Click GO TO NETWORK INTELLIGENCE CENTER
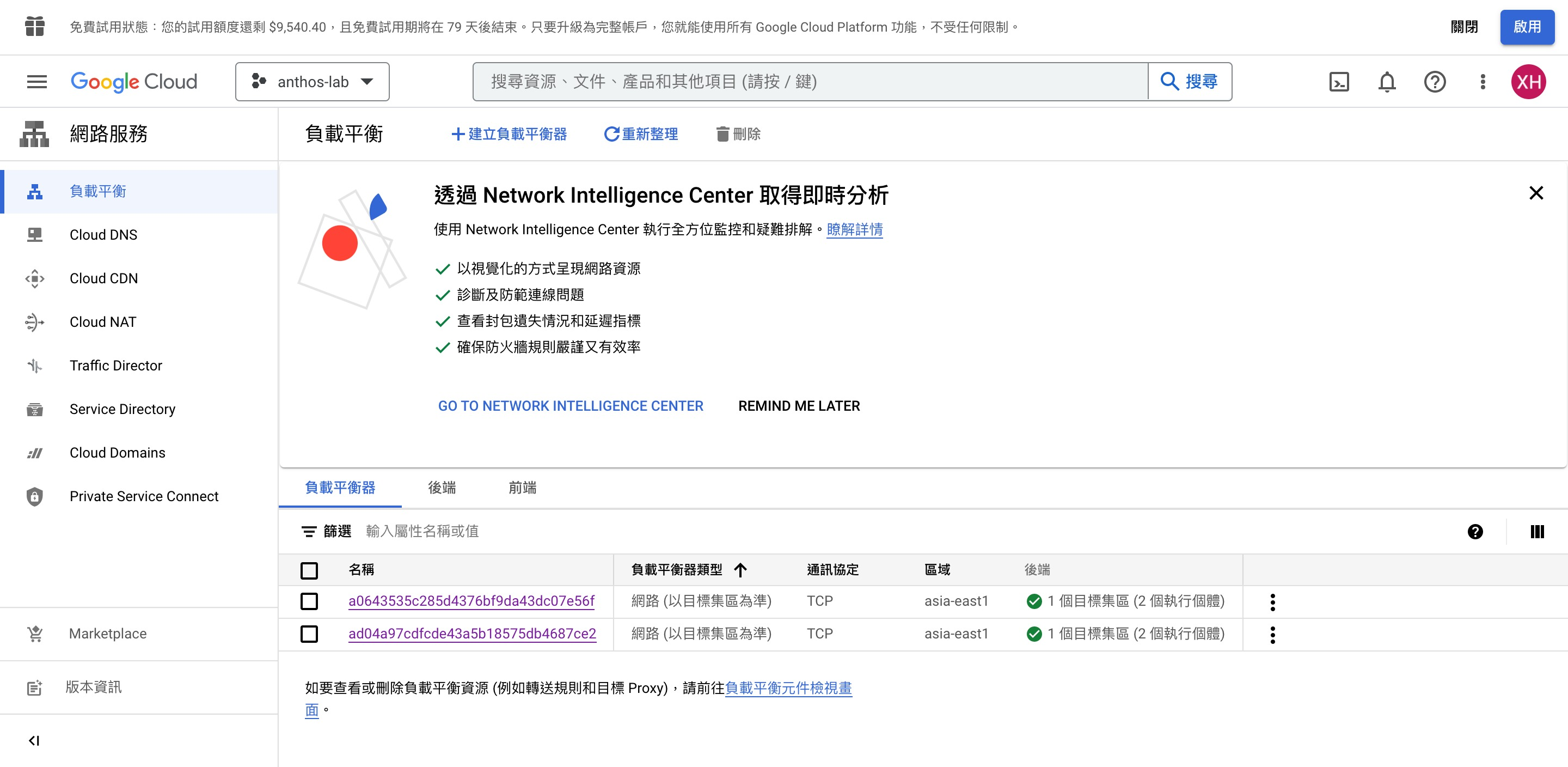 [x=571, y=406]
